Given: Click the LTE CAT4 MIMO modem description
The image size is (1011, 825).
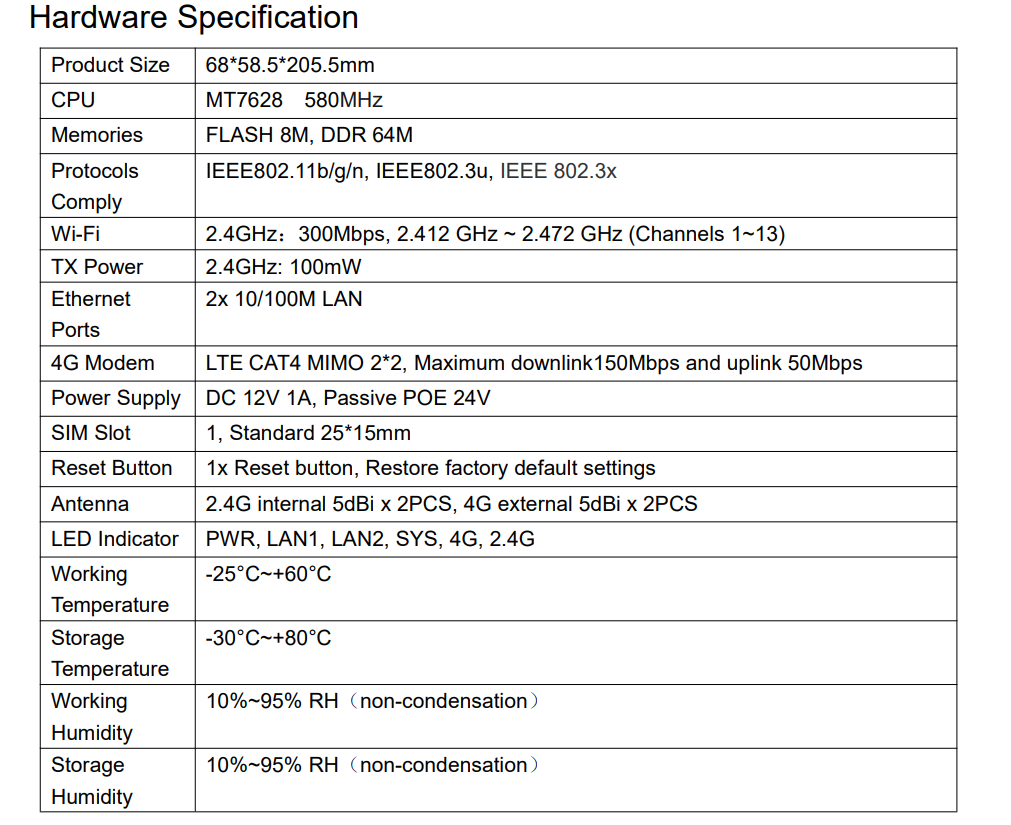Looking at the screenshot, I should pyautogui.click(x=534, y=363).
